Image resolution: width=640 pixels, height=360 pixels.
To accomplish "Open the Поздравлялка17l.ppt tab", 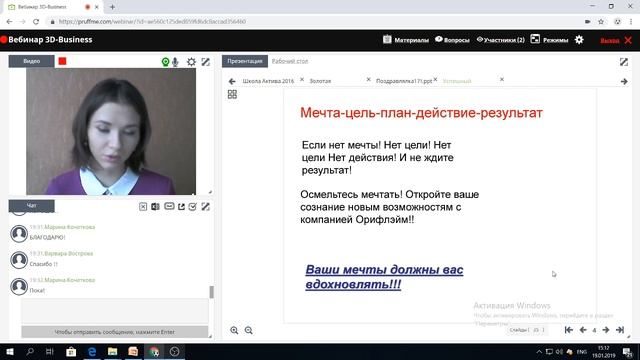I will 404,81.
